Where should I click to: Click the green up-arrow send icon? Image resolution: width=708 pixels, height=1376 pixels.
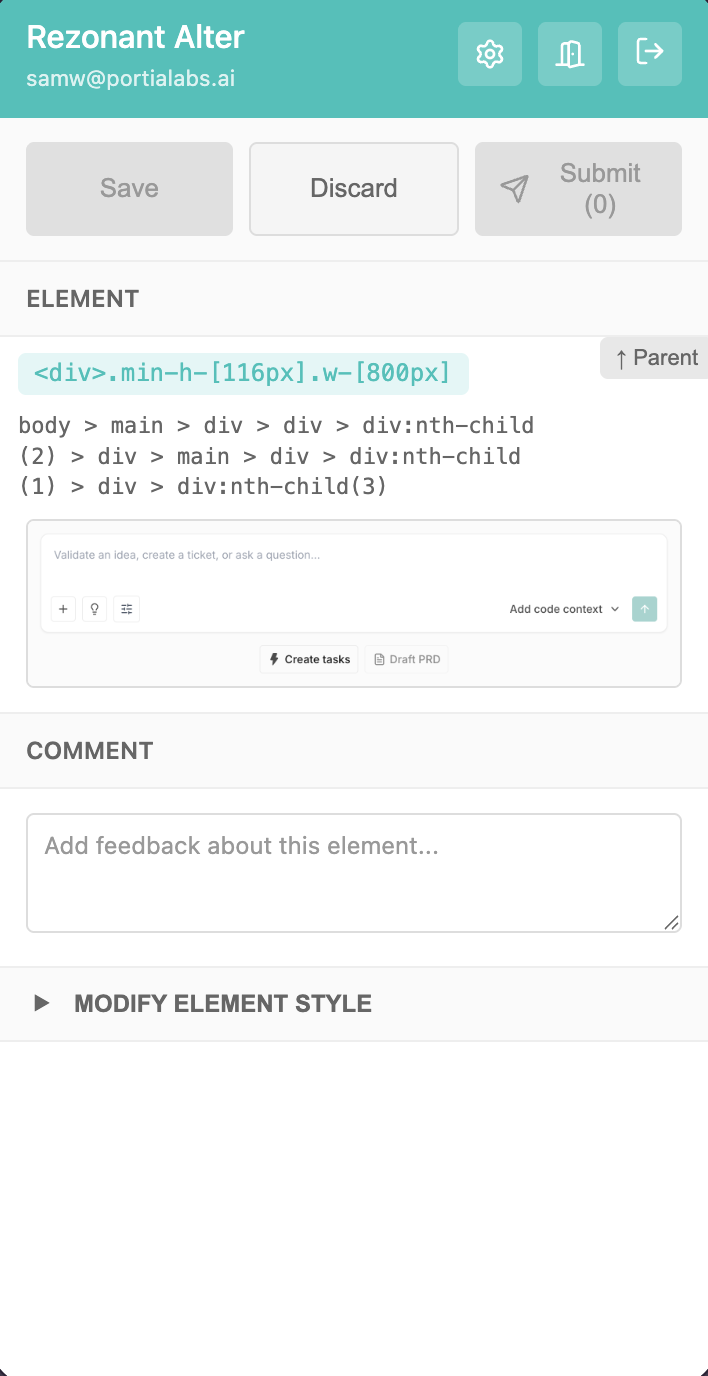click(645, 609)
